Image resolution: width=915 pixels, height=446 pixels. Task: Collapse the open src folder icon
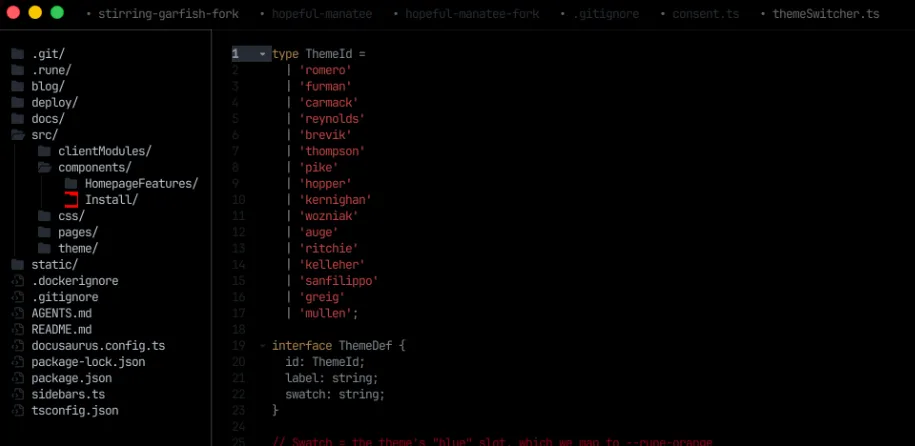pyautogui.click(x=18, y=135)
